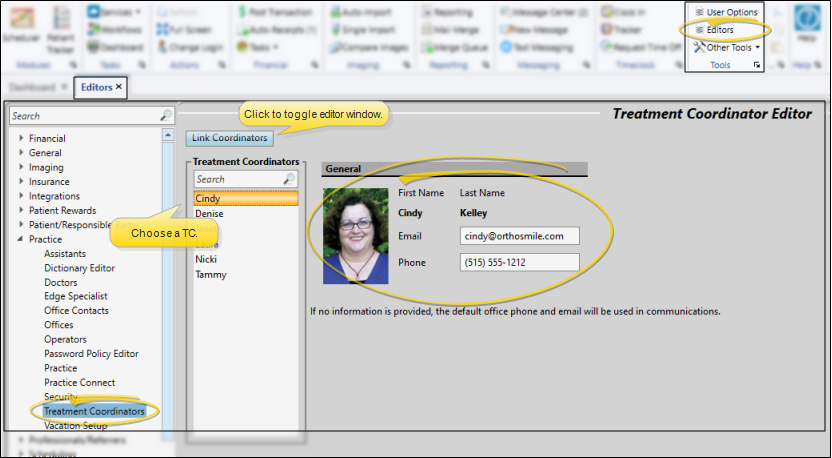Click Cindy Kelley's profile photo
832x458 pixels.
point(355,235)
